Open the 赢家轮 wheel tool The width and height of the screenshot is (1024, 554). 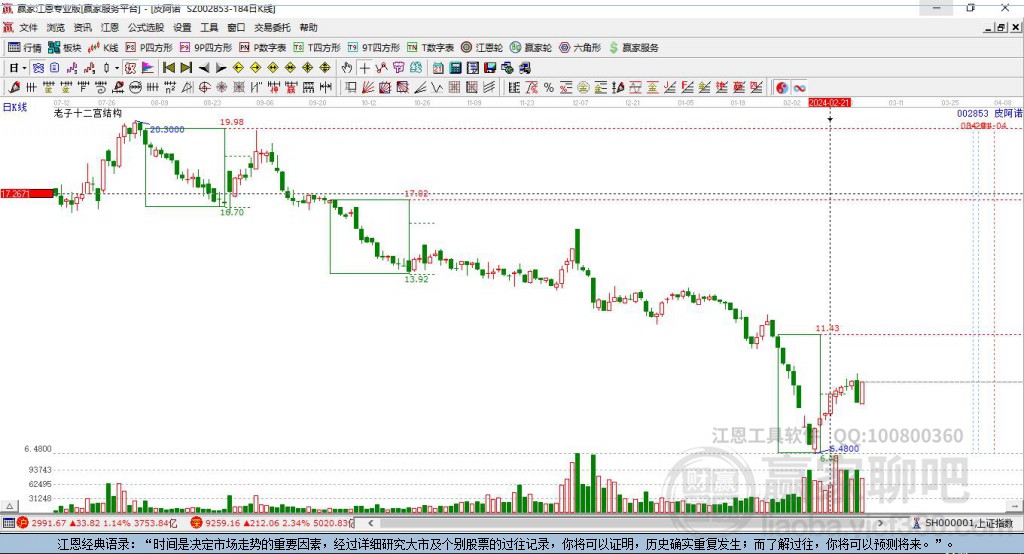[531, 48]
